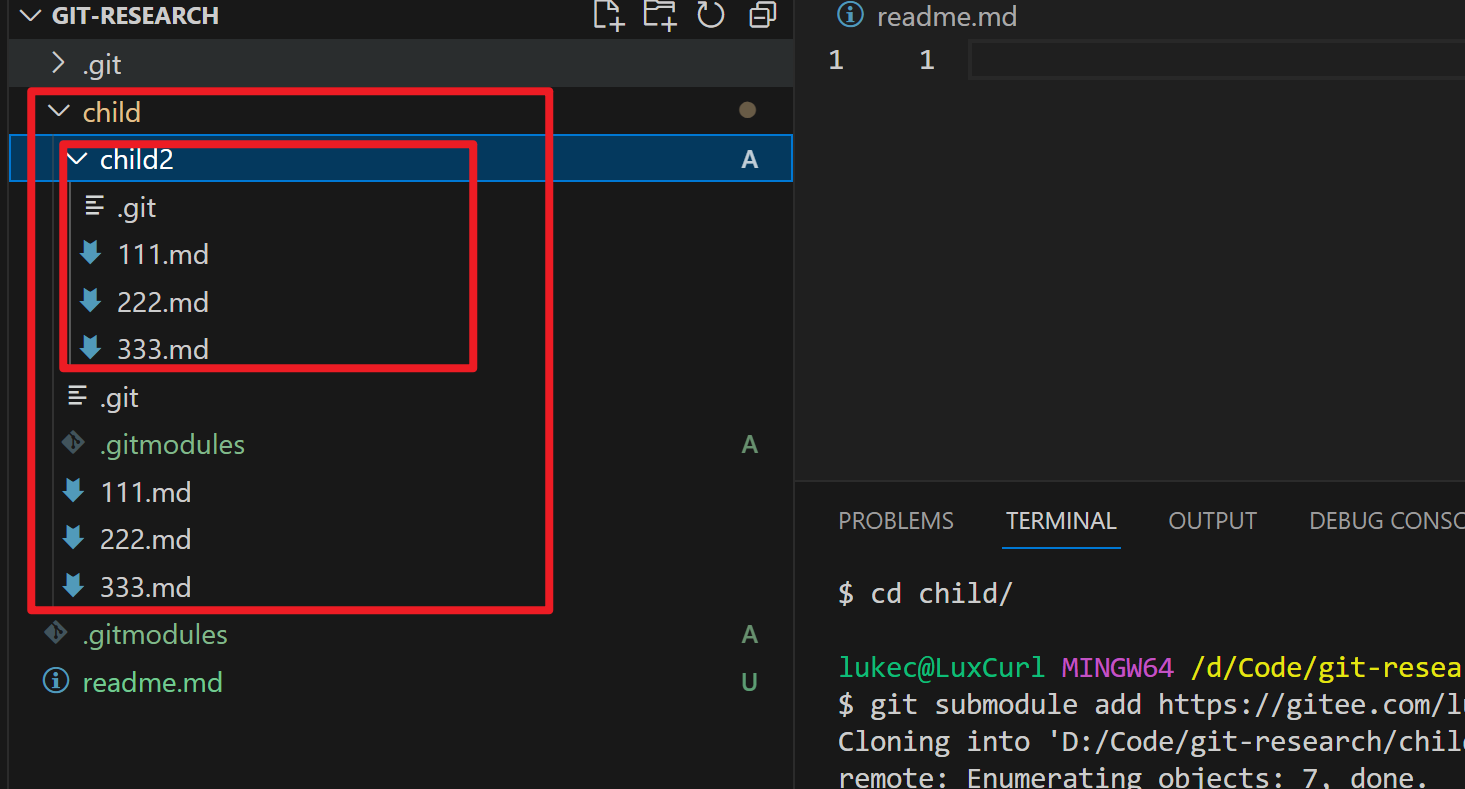Switch to the OUTPUT panel tab
This screenshot has height=789, width=1465.
(1212, 521)
